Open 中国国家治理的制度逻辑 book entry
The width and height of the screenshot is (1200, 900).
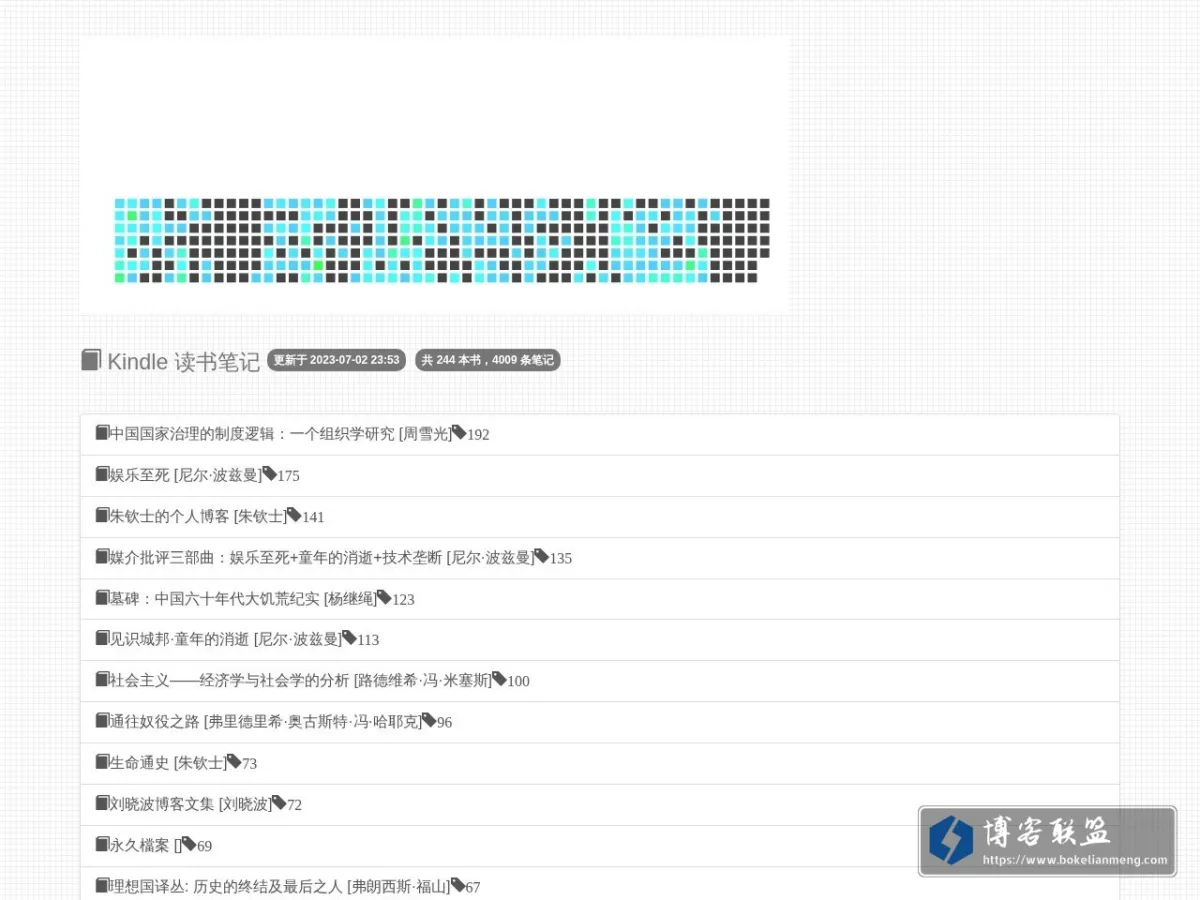(x=600, y=435)
